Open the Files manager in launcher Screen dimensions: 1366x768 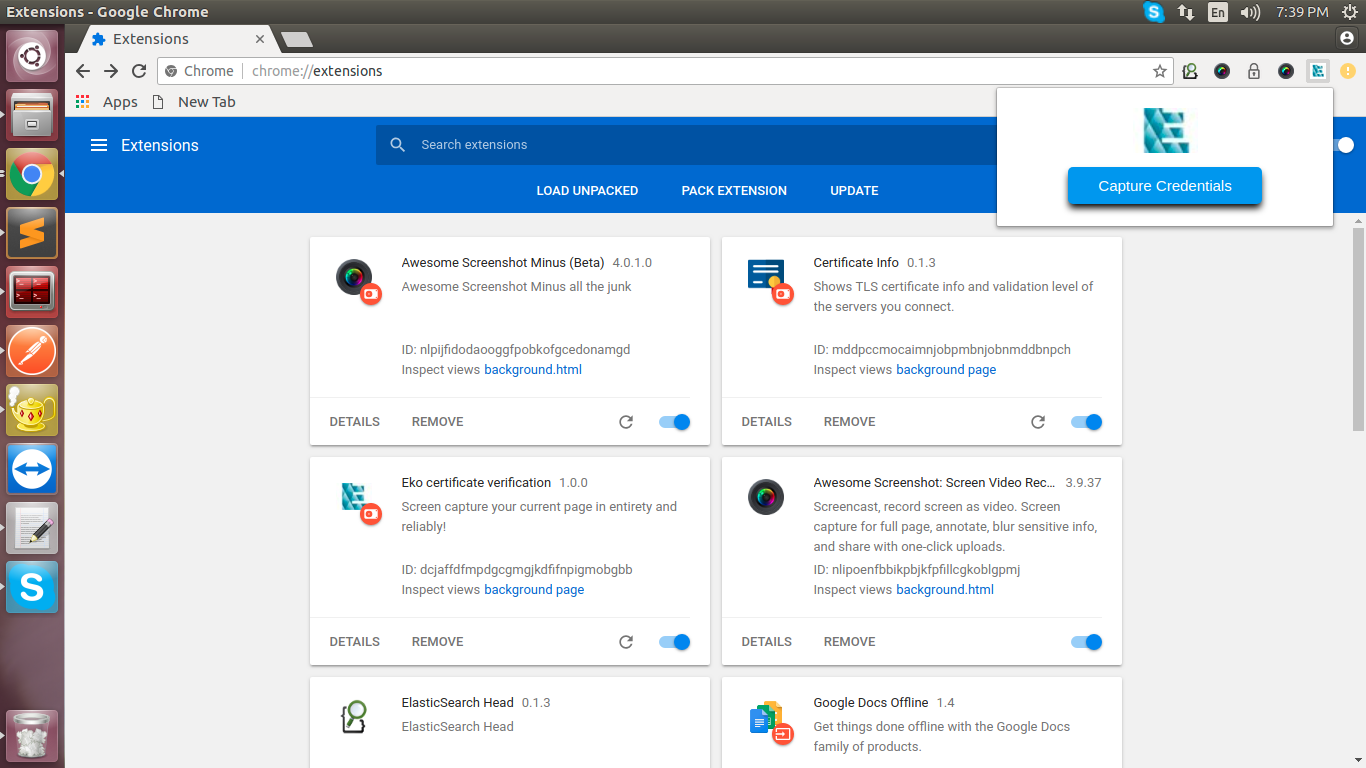[x=32, y=116]
